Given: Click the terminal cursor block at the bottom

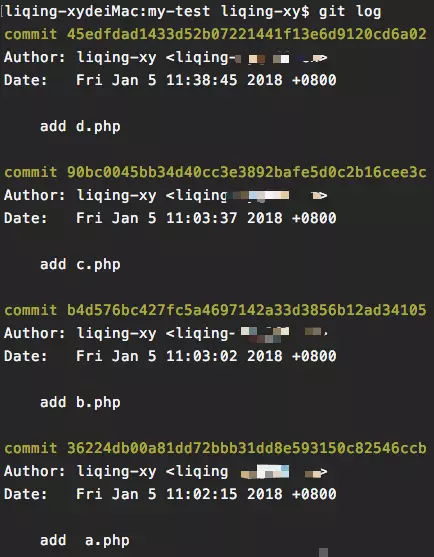Looking at the screenshot, I should 323,552.
